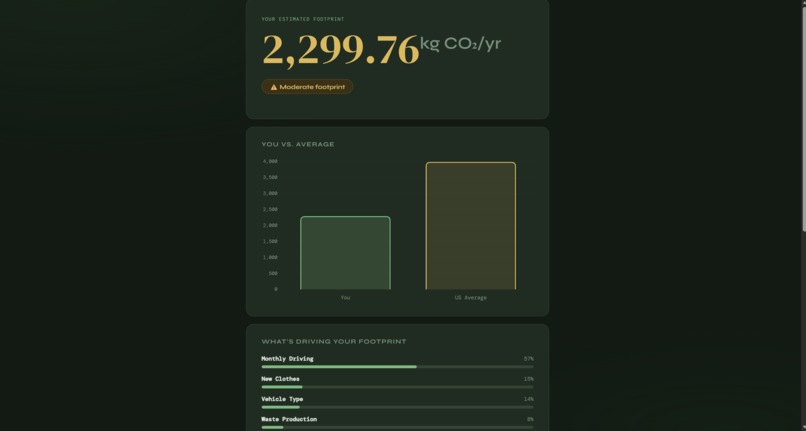This screenshot has width=806, height=431.
Task: Click the Vehicle Type progress bar
Action: point(397,407)
